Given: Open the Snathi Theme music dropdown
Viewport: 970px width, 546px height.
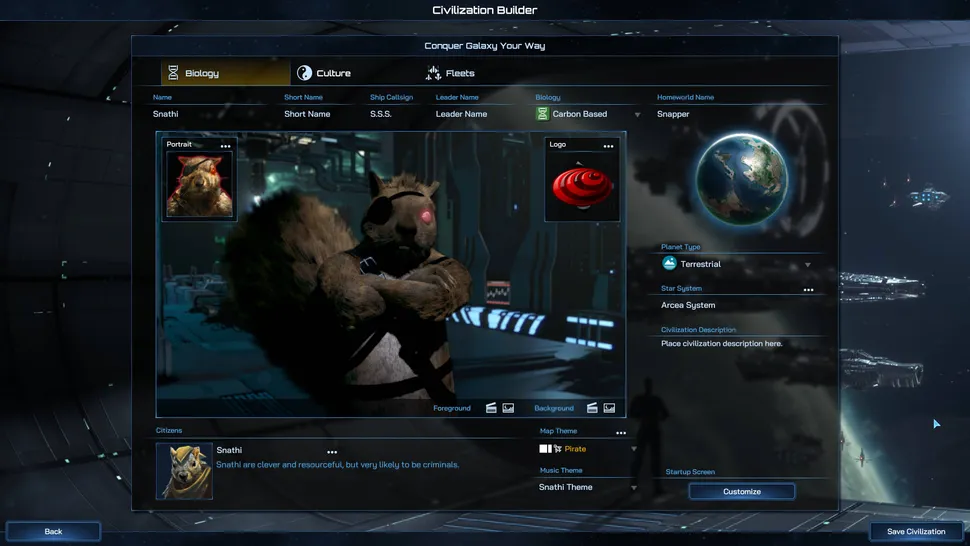Looking at the screenshot, I should (x=588, y=487).
